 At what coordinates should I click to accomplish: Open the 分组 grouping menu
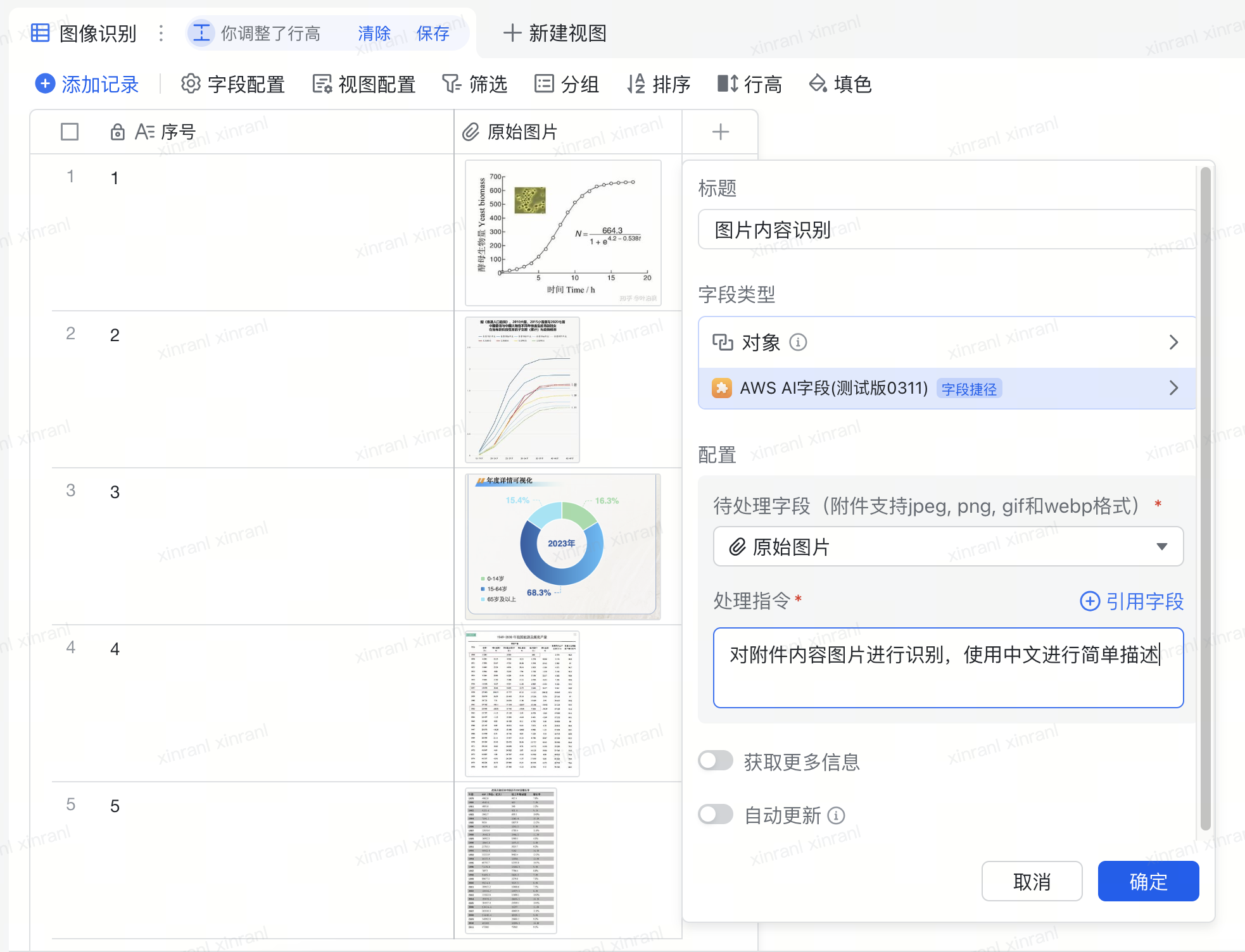coord(566,84)
